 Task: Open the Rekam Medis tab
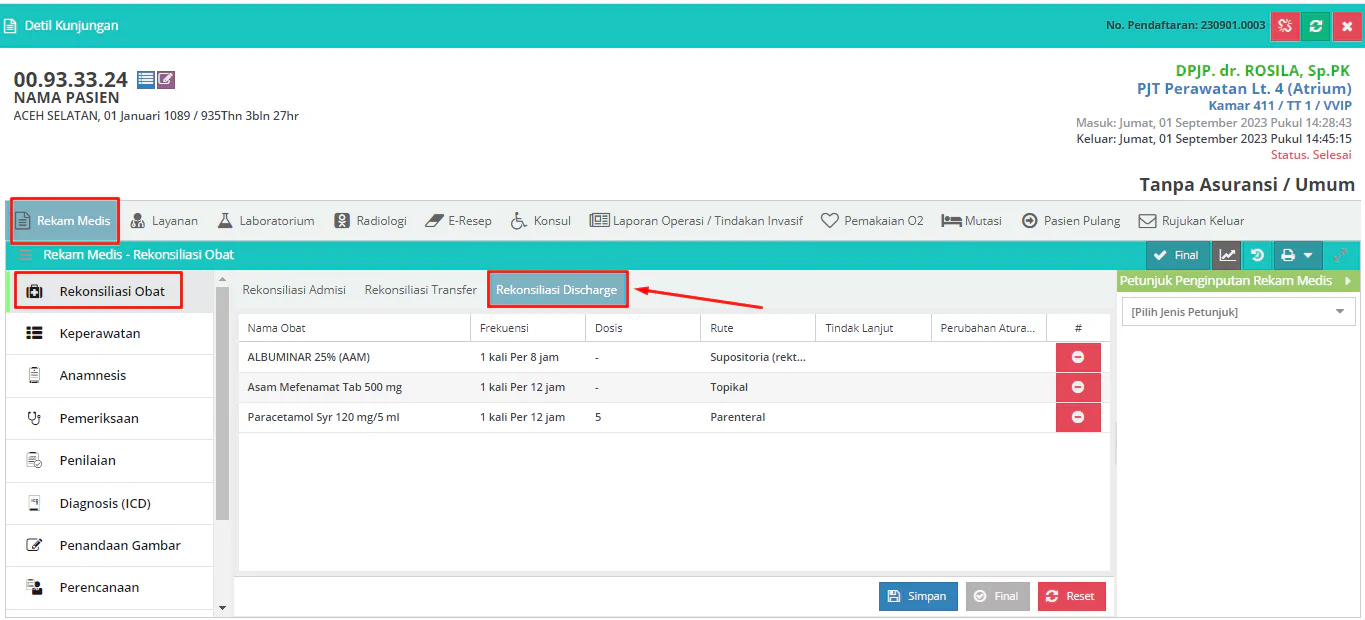pyautogui.click(x=64, y=221)
